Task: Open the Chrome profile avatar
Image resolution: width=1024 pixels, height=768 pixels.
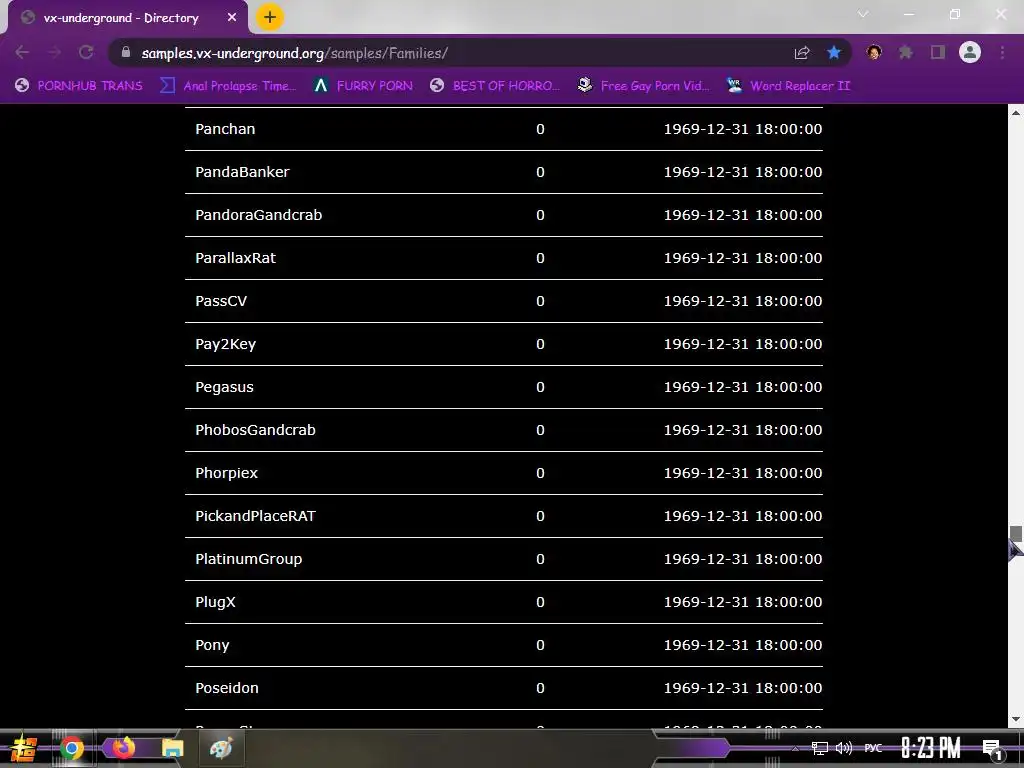Action: (970, 52)
